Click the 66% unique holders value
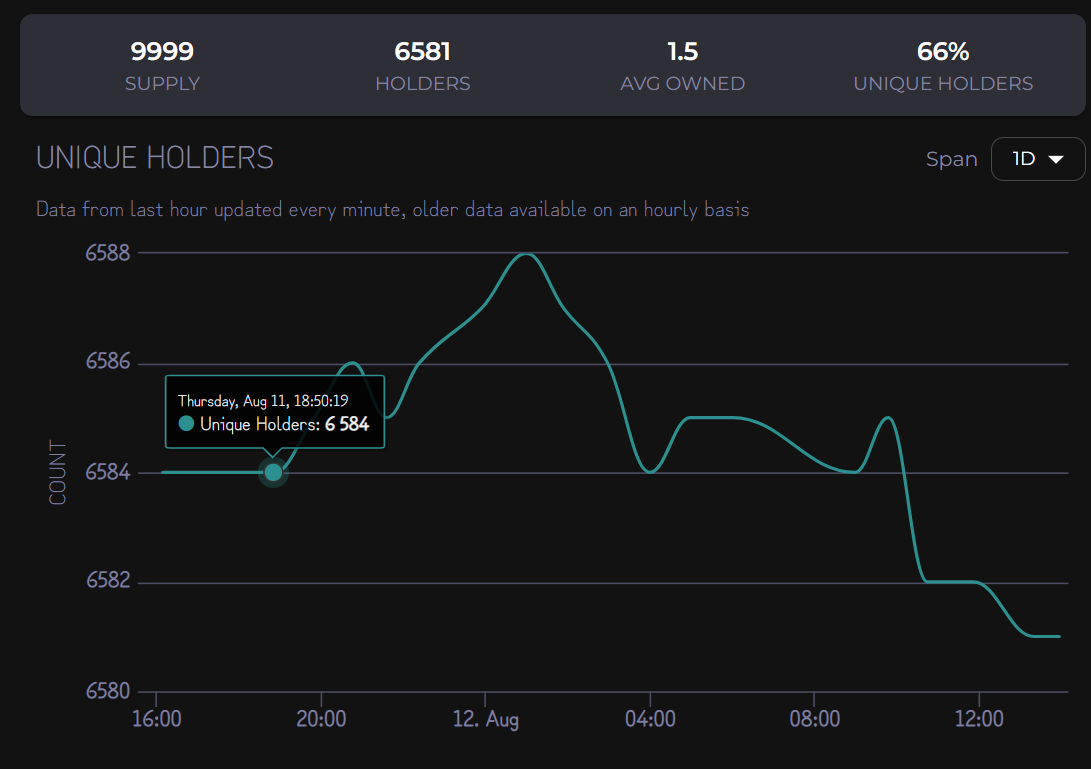Screen dimensions: 1091x769 click(x=943, y=51)
